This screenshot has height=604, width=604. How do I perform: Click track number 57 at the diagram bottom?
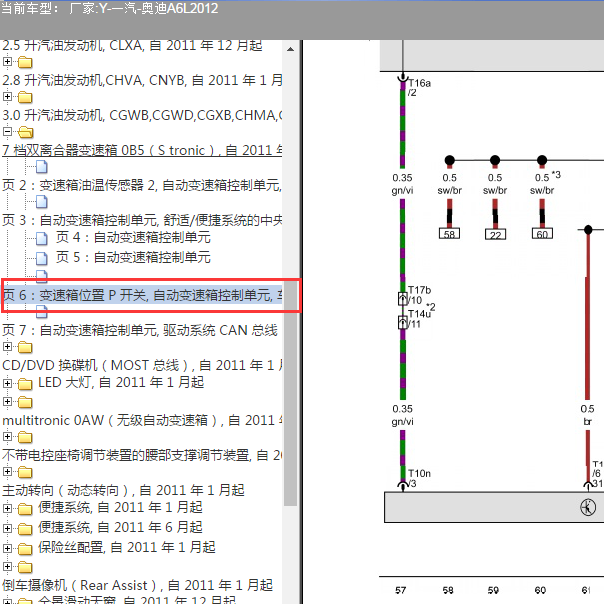pyautogui.click(x=401, y=590)
